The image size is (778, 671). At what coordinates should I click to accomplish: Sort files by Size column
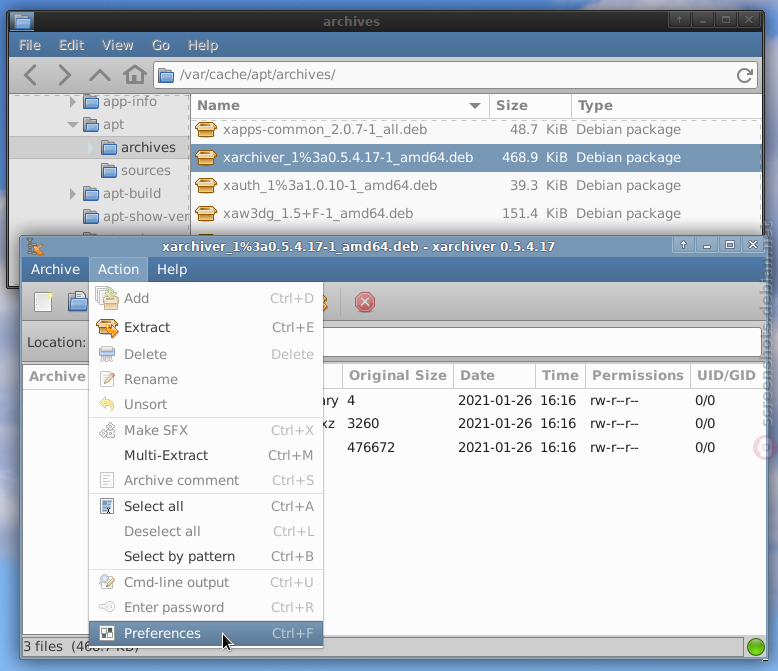tap(530, 106)
